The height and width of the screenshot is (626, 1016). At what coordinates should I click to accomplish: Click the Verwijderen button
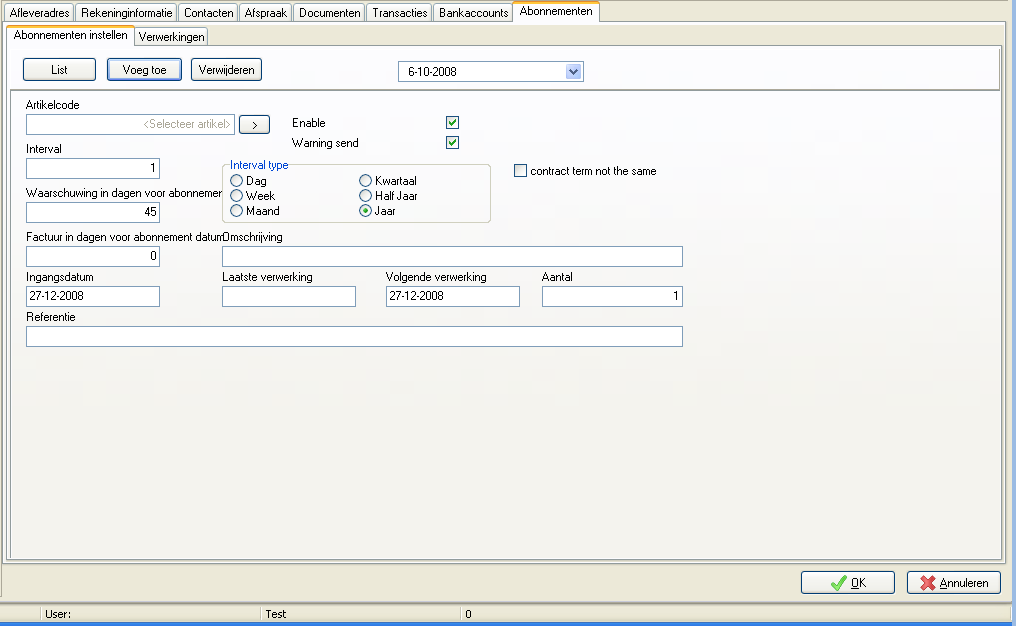(x=226, y=70)
